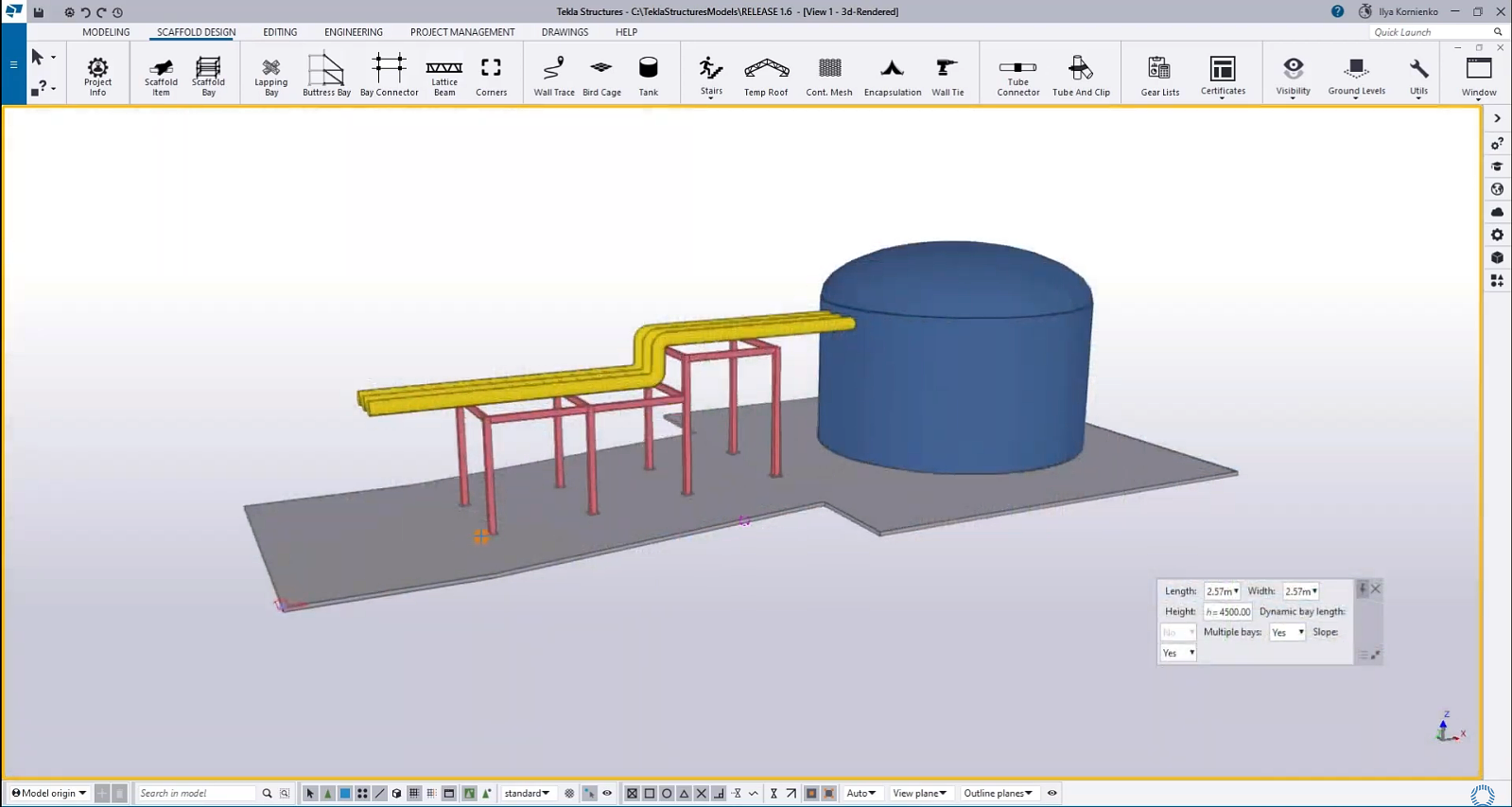
Task: Select the Lattice Beam tool
Action: pos(444,76)
